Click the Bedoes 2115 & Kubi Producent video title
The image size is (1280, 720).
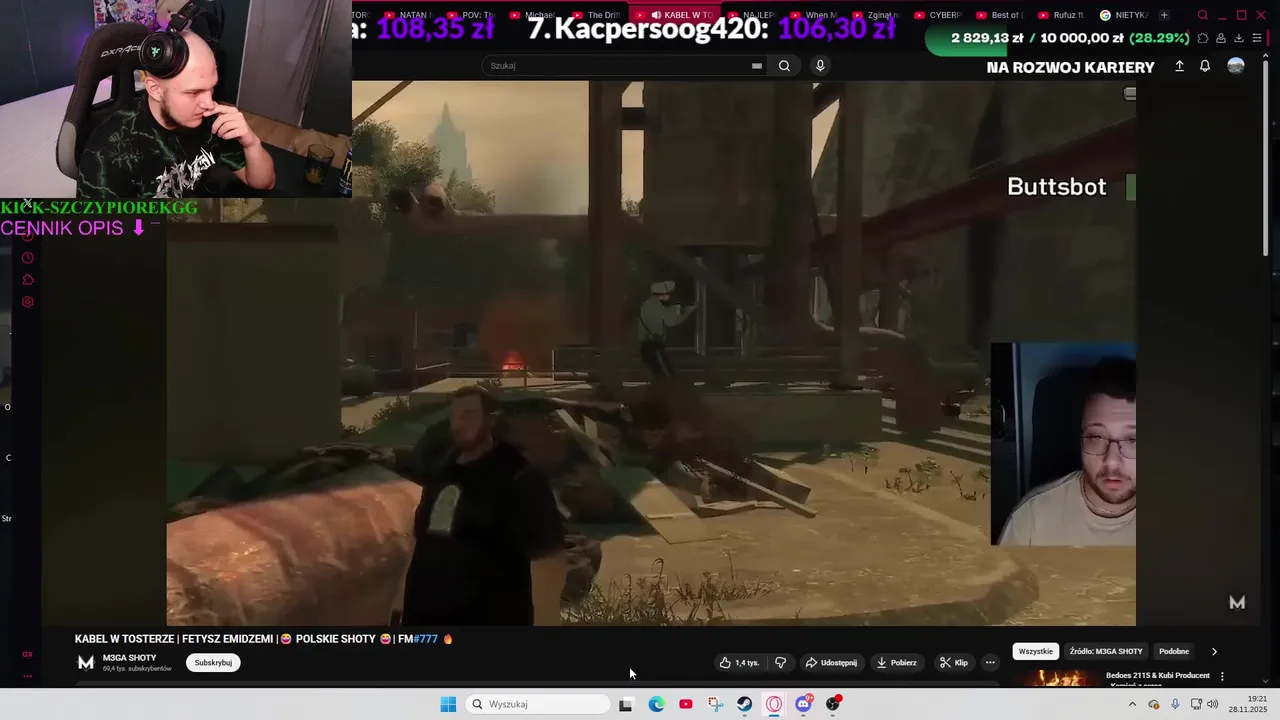point(1158,676)
